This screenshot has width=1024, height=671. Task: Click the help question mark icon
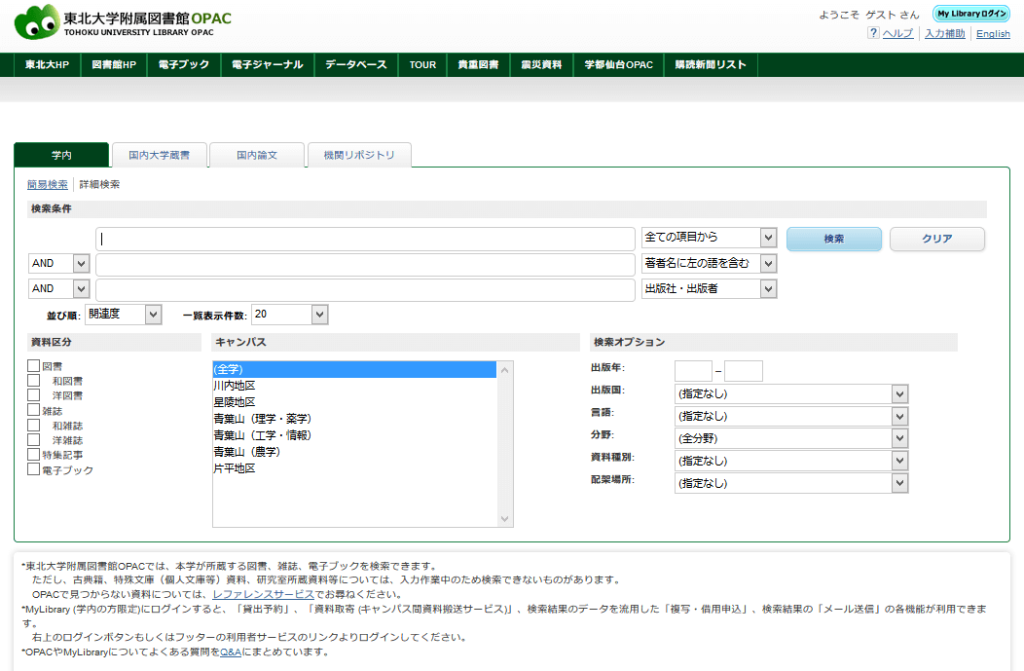point(873,34)
